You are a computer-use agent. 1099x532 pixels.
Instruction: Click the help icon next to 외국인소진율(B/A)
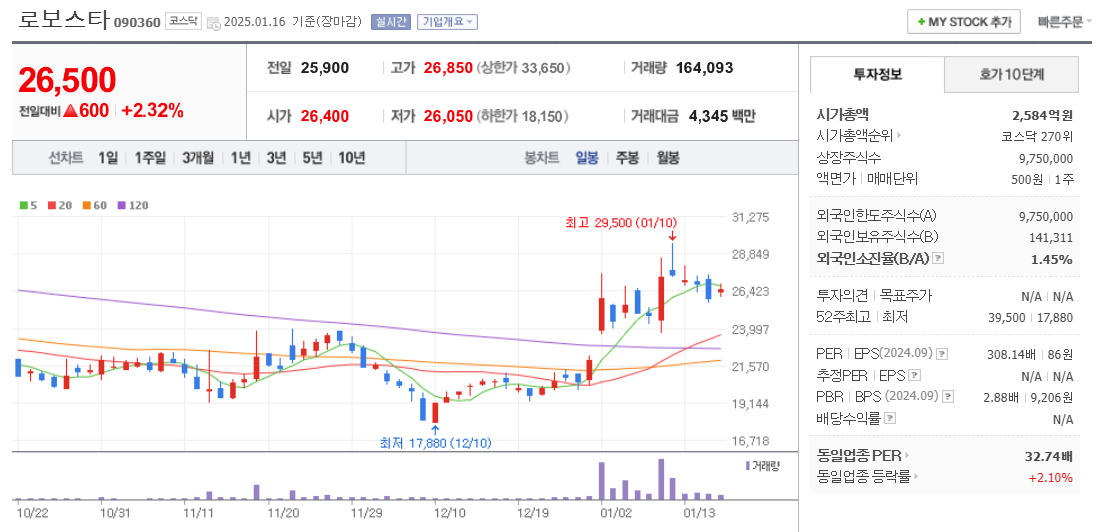click(x=939, y=259)
